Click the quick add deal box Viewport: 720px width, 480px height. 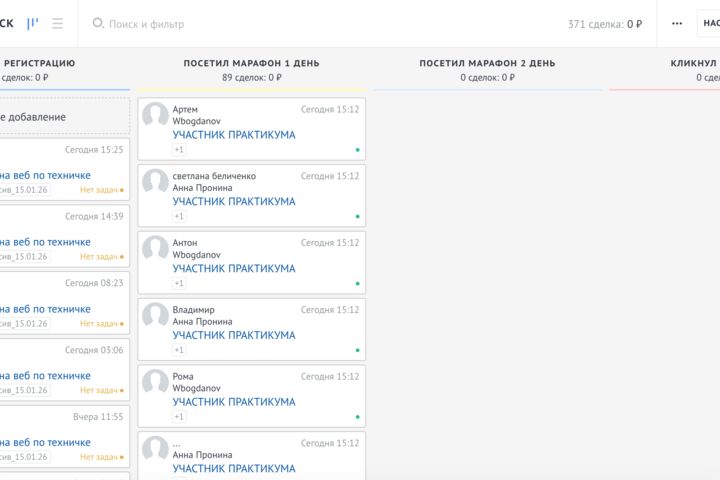[64, 117]
